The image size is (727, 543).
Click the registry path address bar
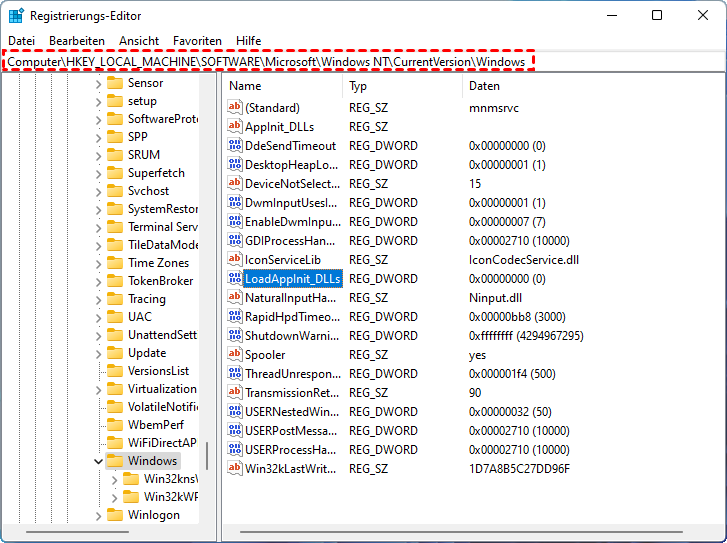click(269, 61)
